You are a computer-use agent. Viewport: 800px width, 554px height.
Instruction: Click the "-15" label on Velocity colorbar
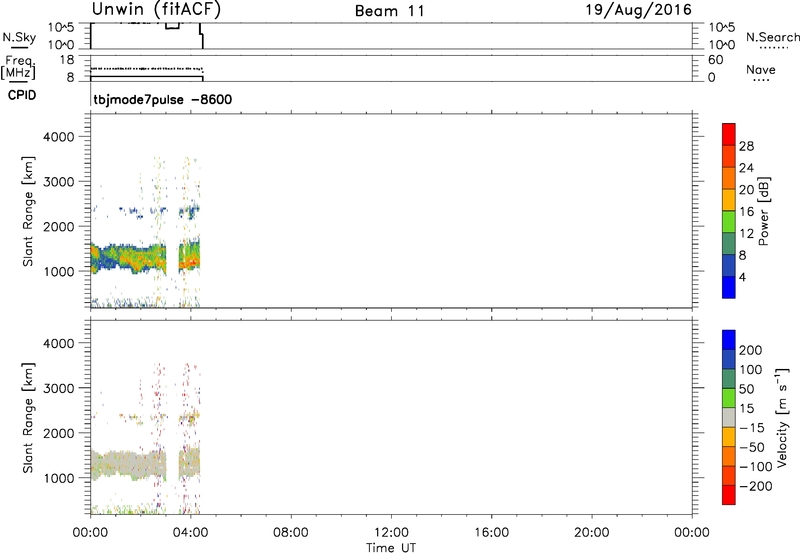coord(752,428)
